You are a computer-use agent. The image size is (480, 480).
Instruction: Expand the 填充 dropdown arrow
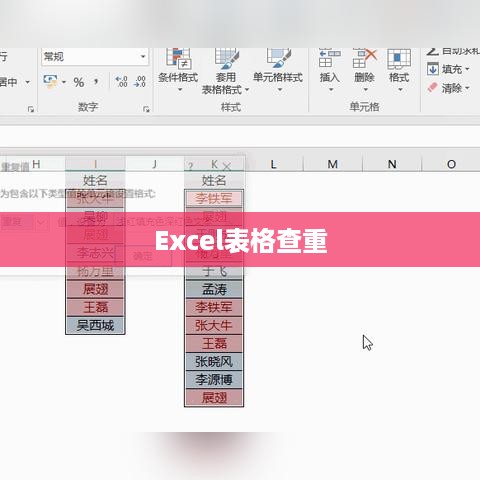click(467, 69)
